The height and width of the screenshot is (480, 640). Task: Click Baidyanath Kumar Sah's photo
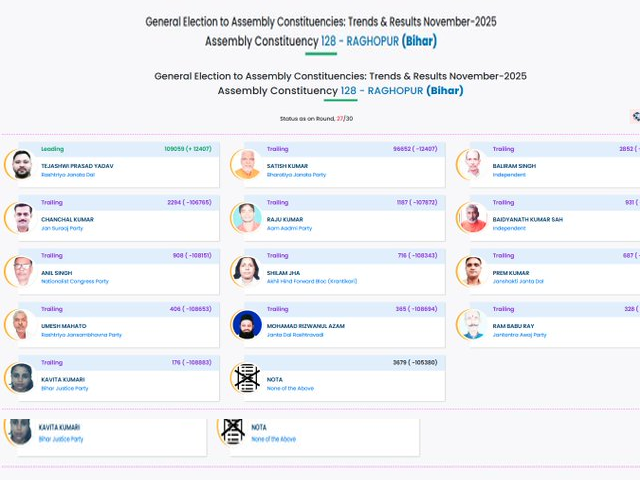pyautogui.click(x=472, y=218)
